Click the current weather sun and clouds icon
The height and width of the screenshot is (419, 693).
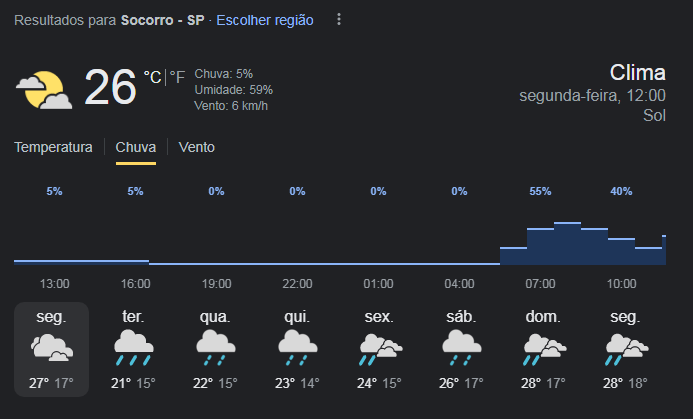pyautogui.click(x=44, y=90)
